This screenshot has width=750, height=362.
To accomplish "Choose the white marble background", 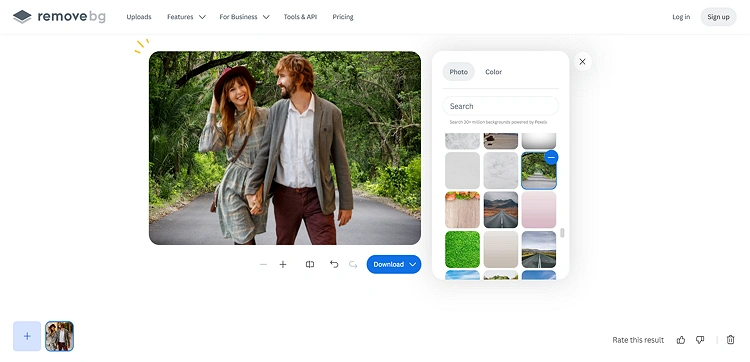I will 501,171.
